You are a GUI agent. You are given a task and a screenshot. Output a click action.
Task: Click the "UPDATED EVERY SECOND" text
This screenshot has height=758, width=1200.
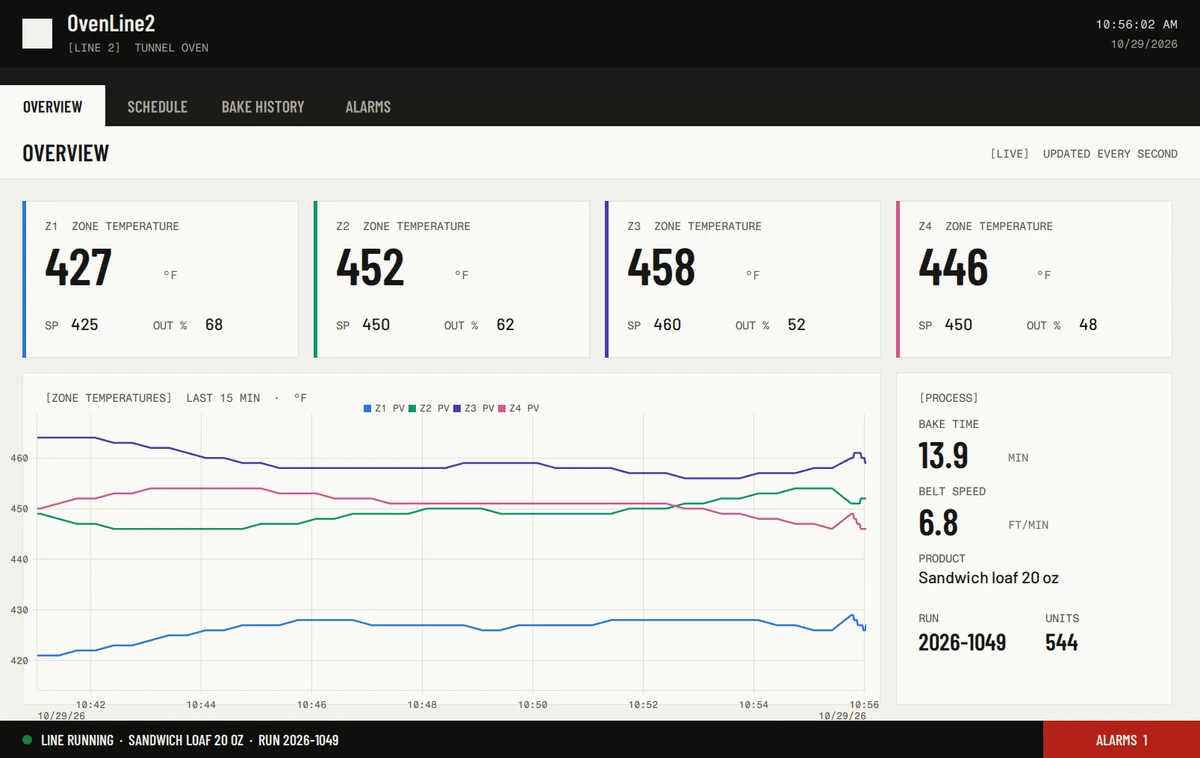click(x=1110, y=154)
